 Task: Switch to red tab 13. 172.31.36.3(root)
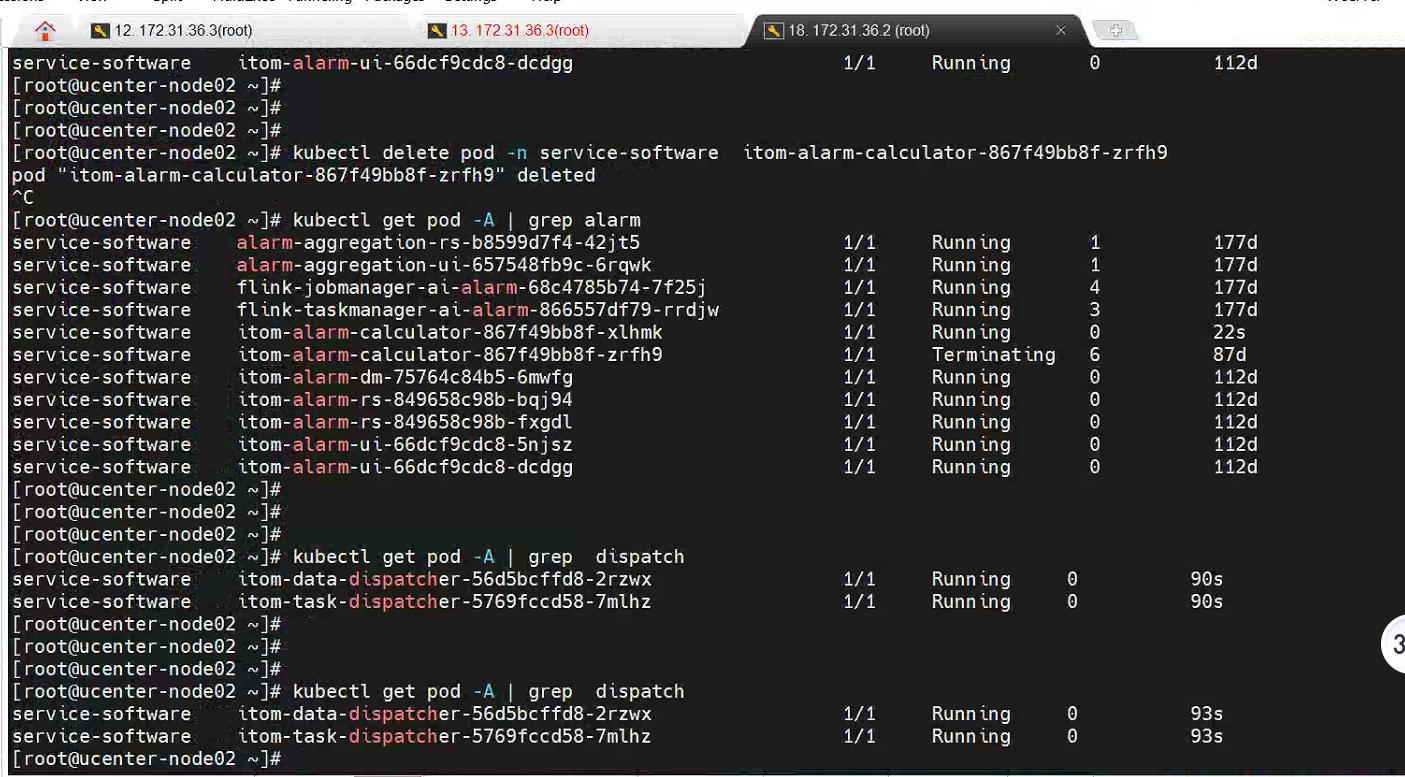(520, 31)
